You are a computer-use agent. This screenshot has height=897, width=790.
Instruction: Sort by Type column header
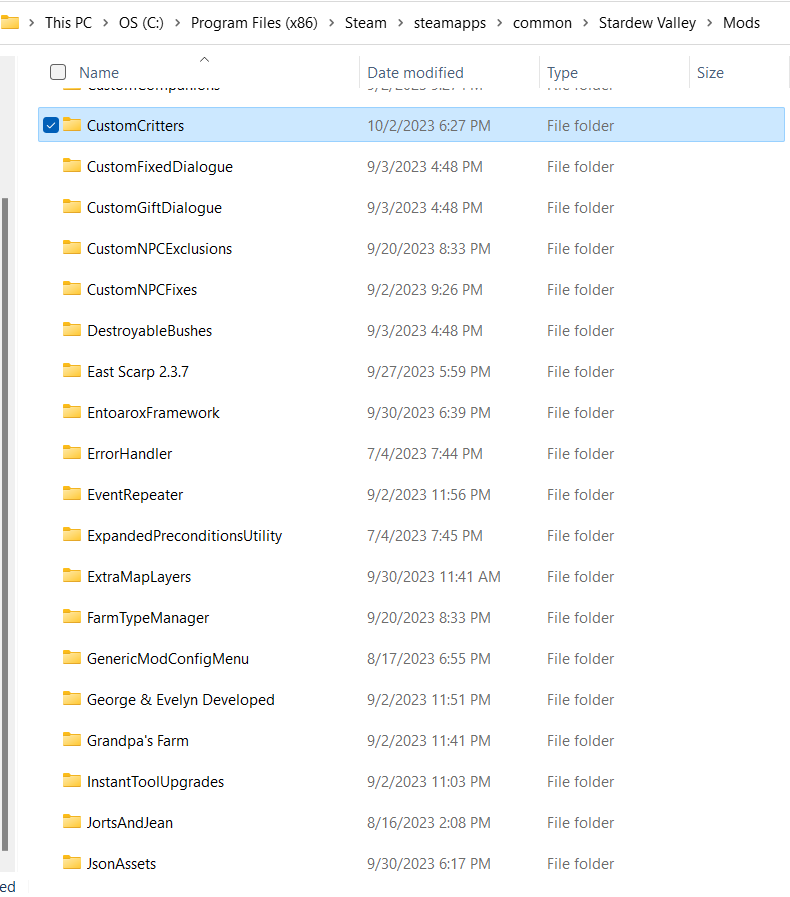click(562, 72)
